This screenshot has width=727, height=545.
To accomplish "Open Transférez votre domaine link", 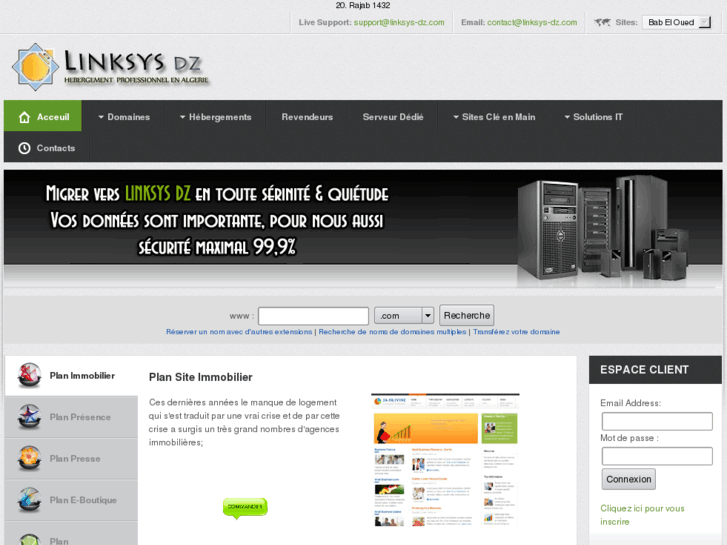I will point(516,332).
